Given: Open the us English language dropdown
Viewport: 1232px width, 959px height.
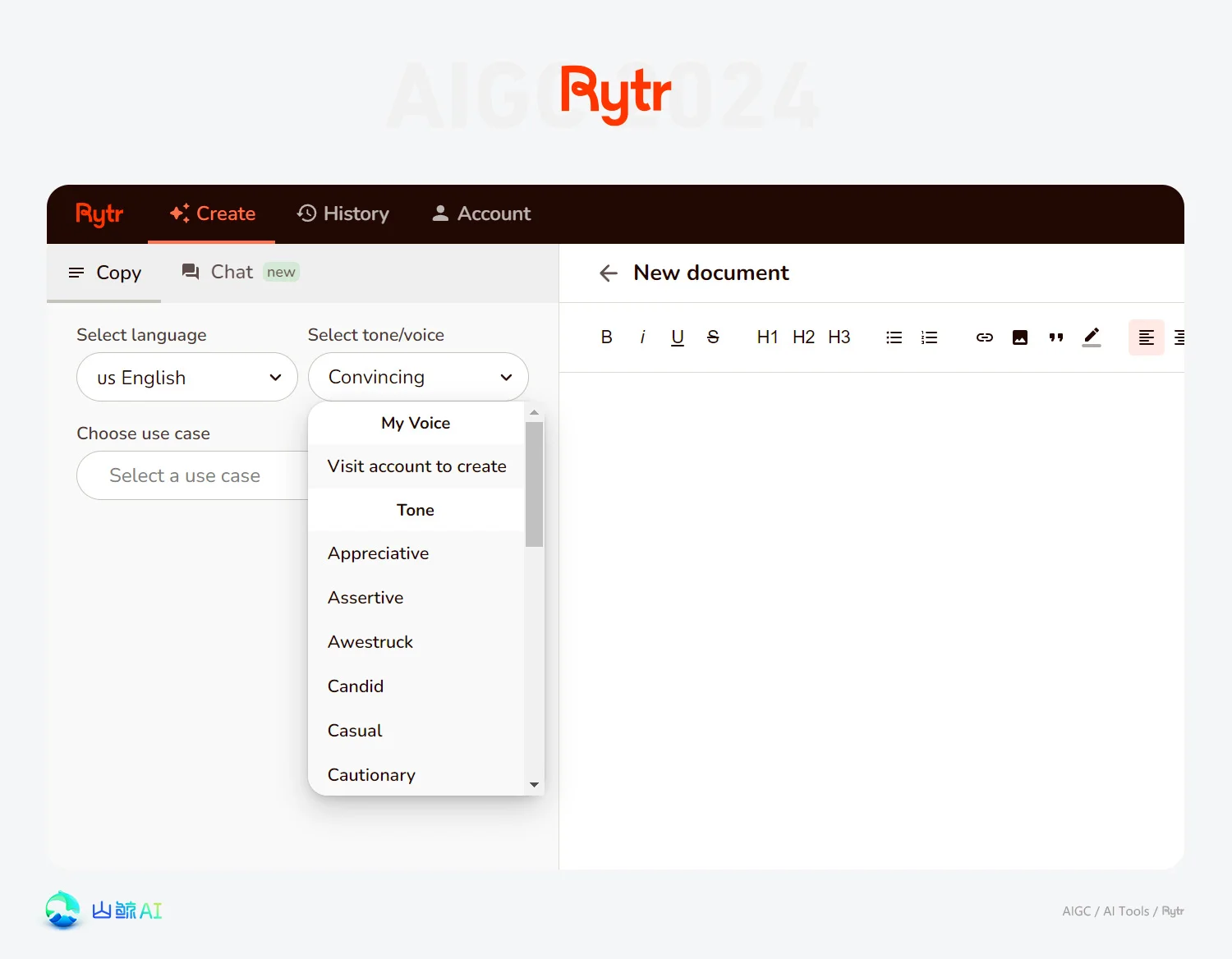Looking at the screenshot, I should (187, 377).
